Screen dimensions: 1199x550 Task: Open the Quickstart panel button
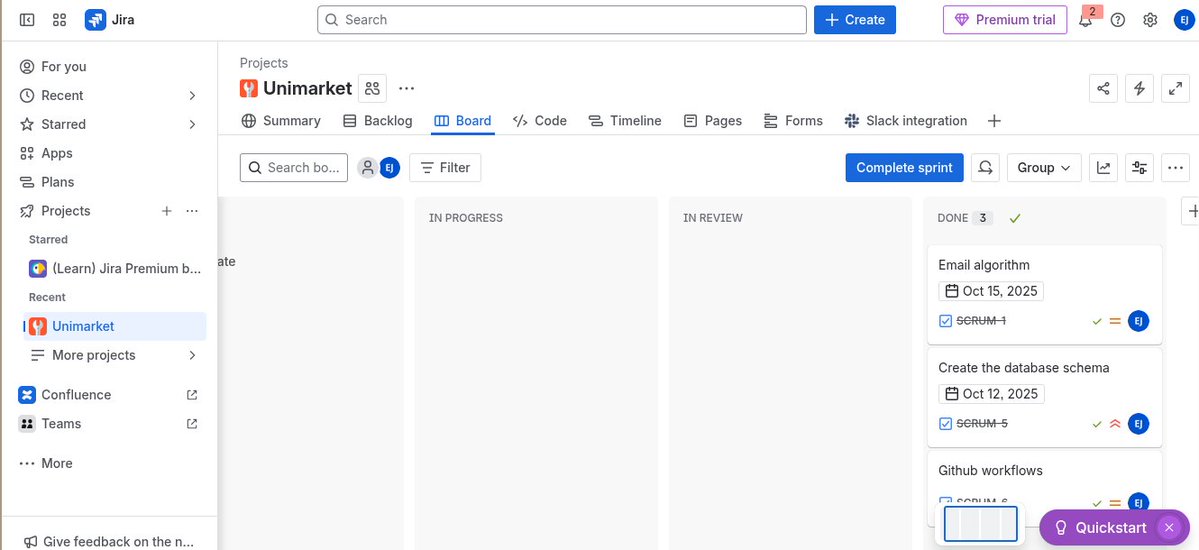[x=1101, y=528]
